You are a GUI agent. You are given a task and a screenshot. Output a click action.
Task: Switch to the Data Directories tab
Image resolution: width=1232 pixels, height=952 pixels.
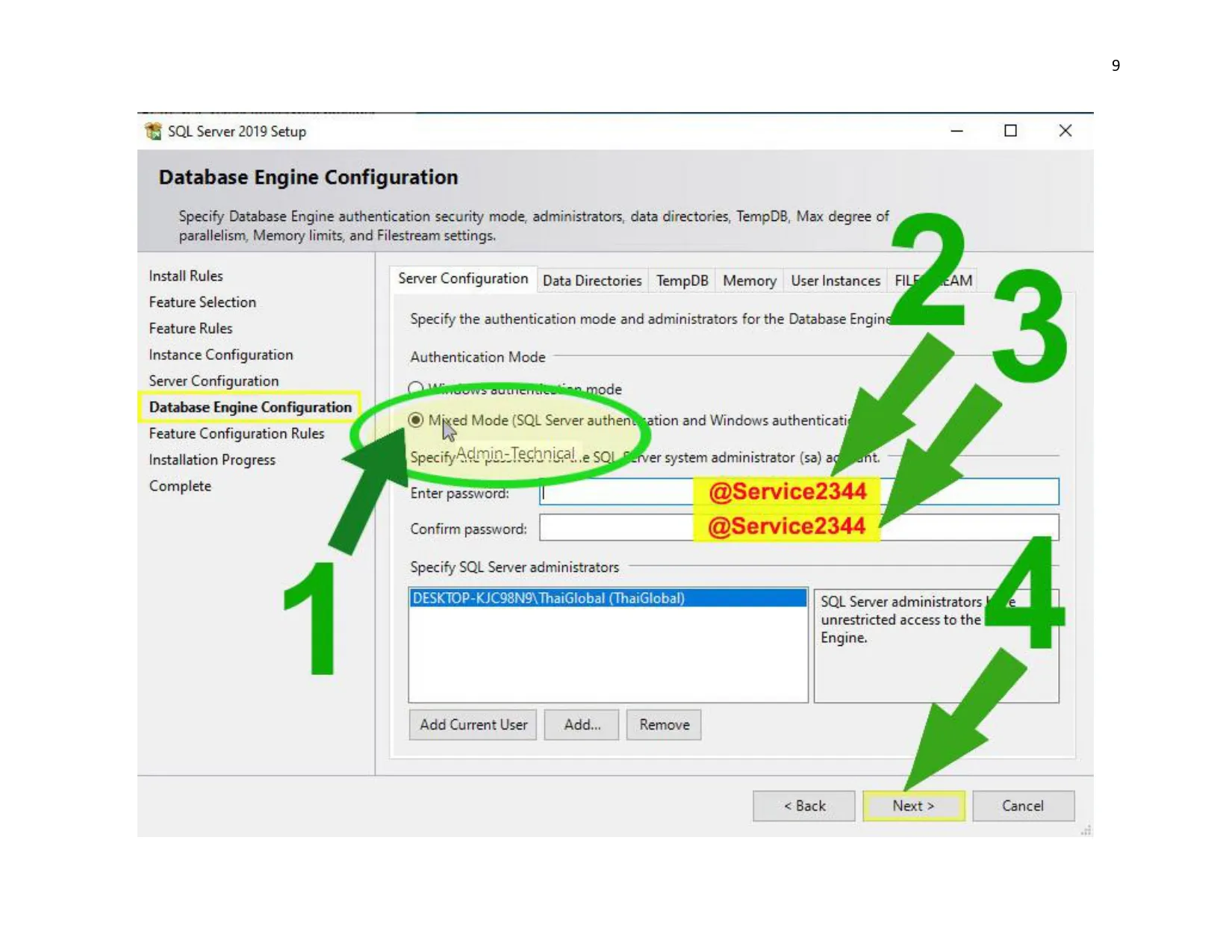(x=591, y=281)
